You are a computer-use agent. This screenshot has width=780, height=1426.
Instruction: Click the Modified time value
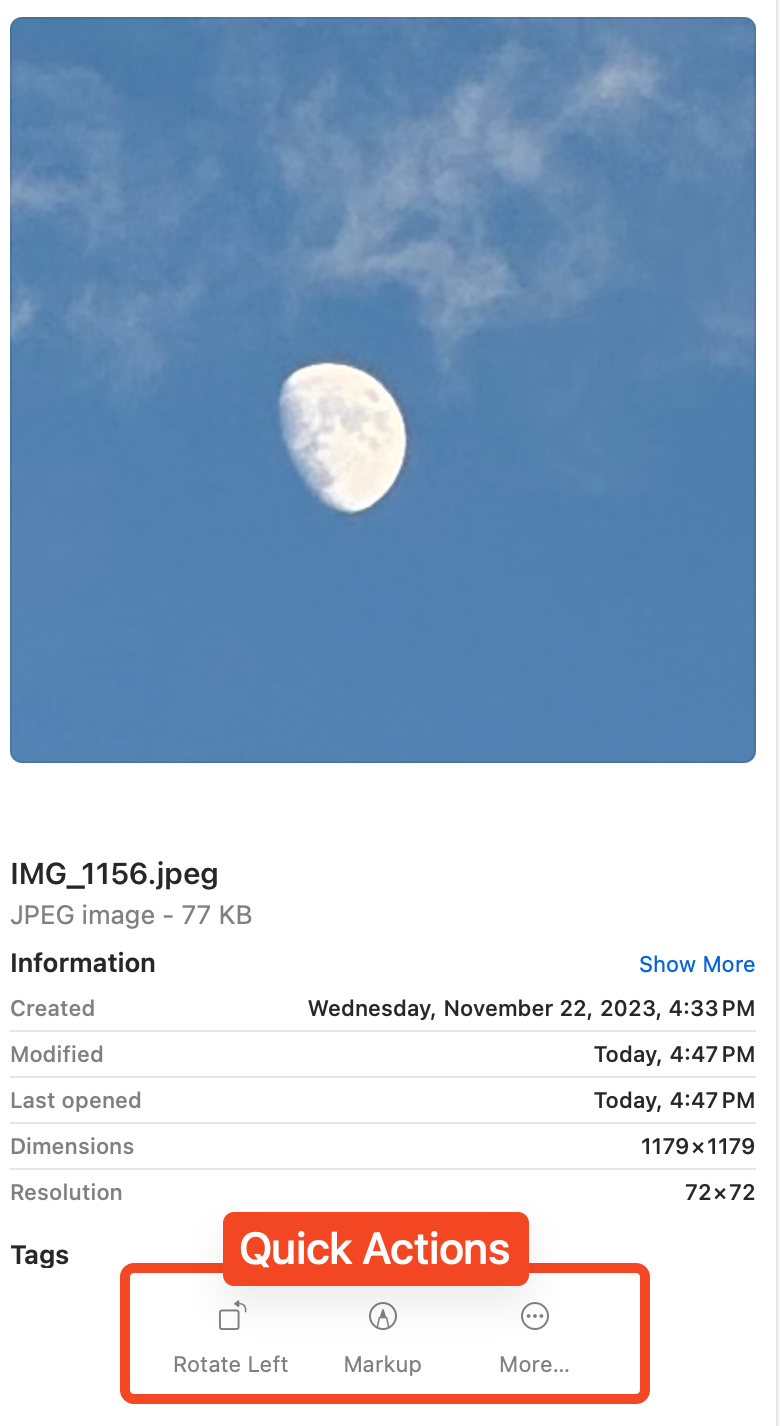(674, 1054)
